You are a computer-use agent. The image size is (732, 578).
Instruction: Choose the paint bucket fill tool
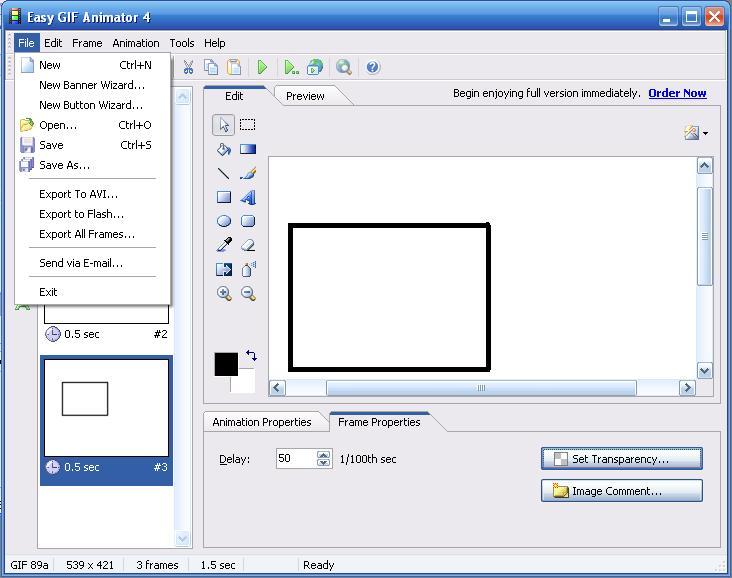click(x=224, y=149)
